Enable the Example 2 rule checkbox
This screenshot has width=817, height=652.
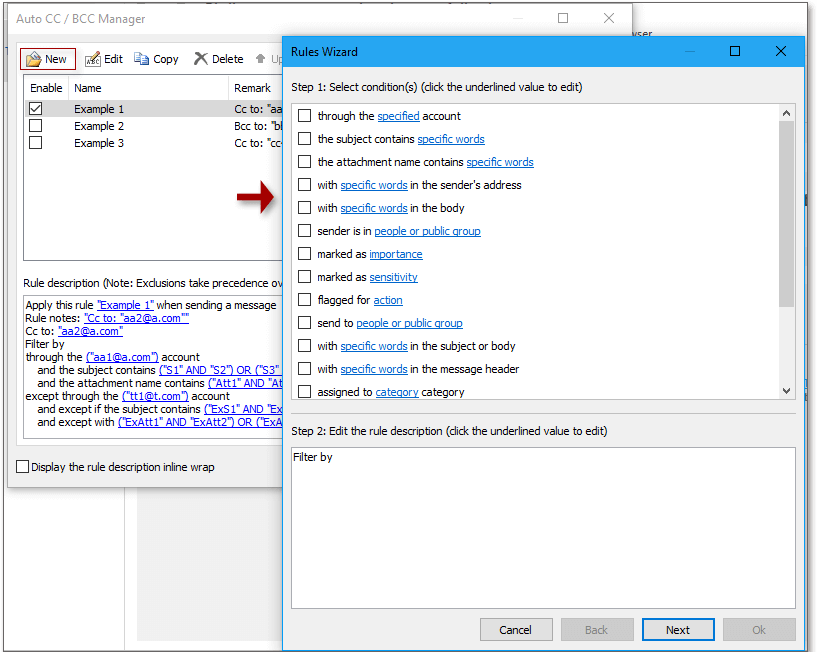35,125
